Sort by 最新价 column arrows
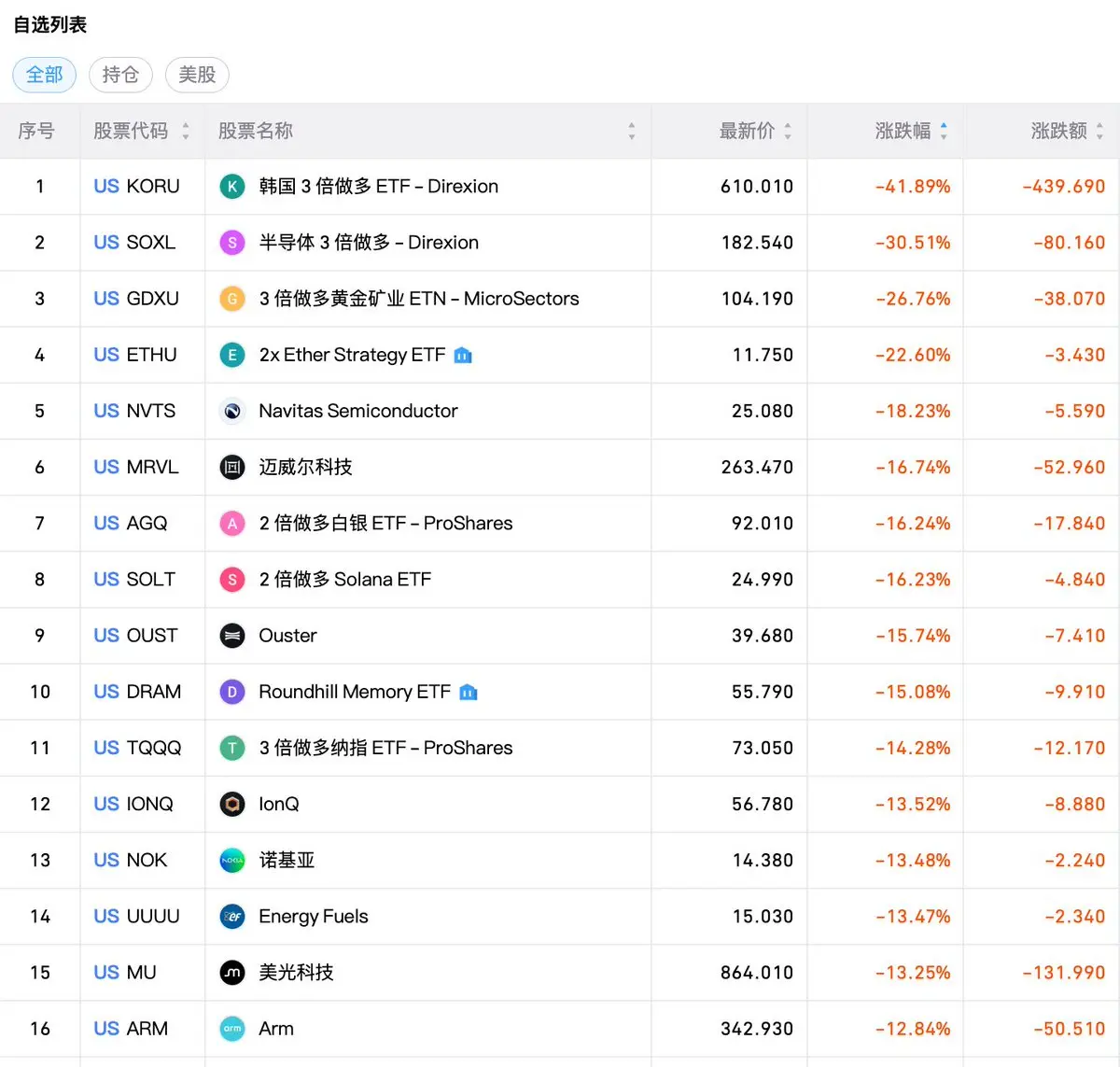1120x1067 pixels. point(788,132)
